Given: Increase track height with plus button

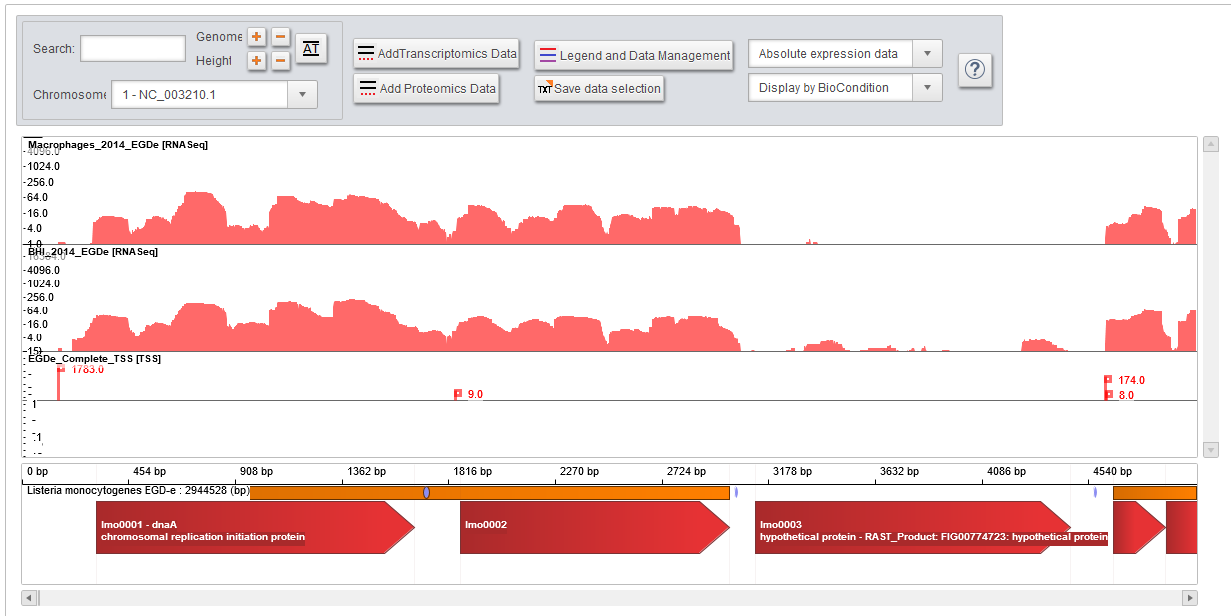Looking at the screenshot, I should [x=257, y=61].
